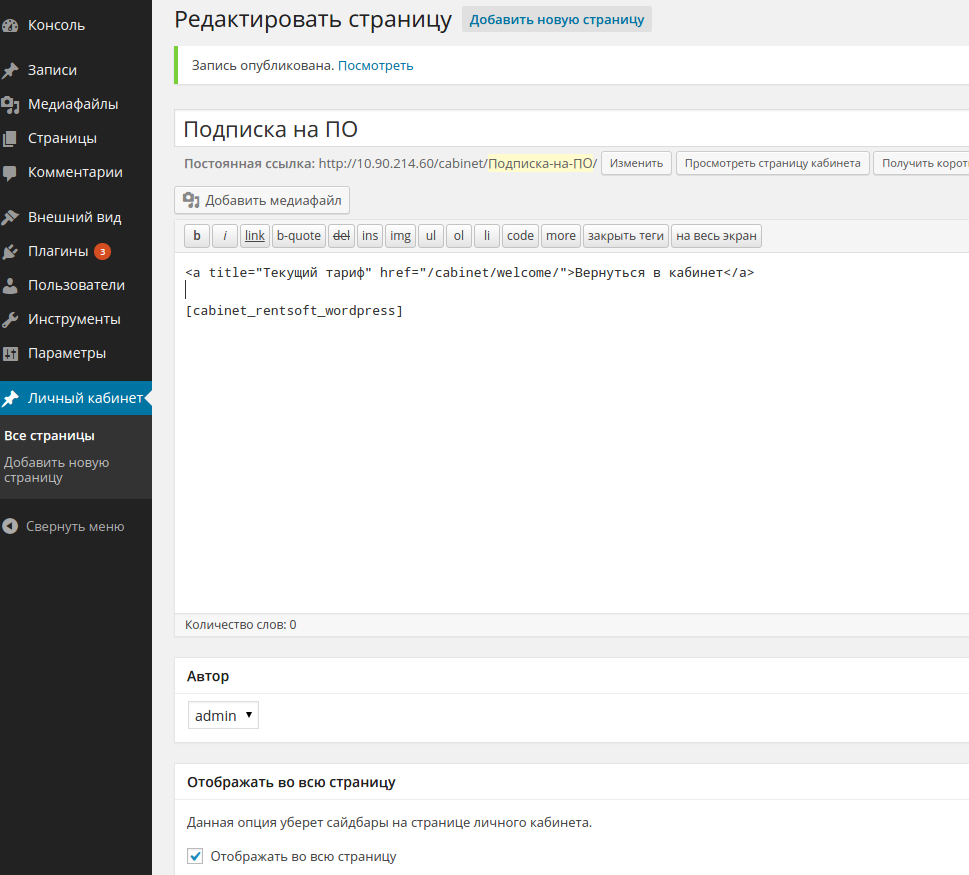Screen dimensions: 969x875
Task: Click the Изменить permalink button
Action: pyautogui.click(x=636, y=163)
